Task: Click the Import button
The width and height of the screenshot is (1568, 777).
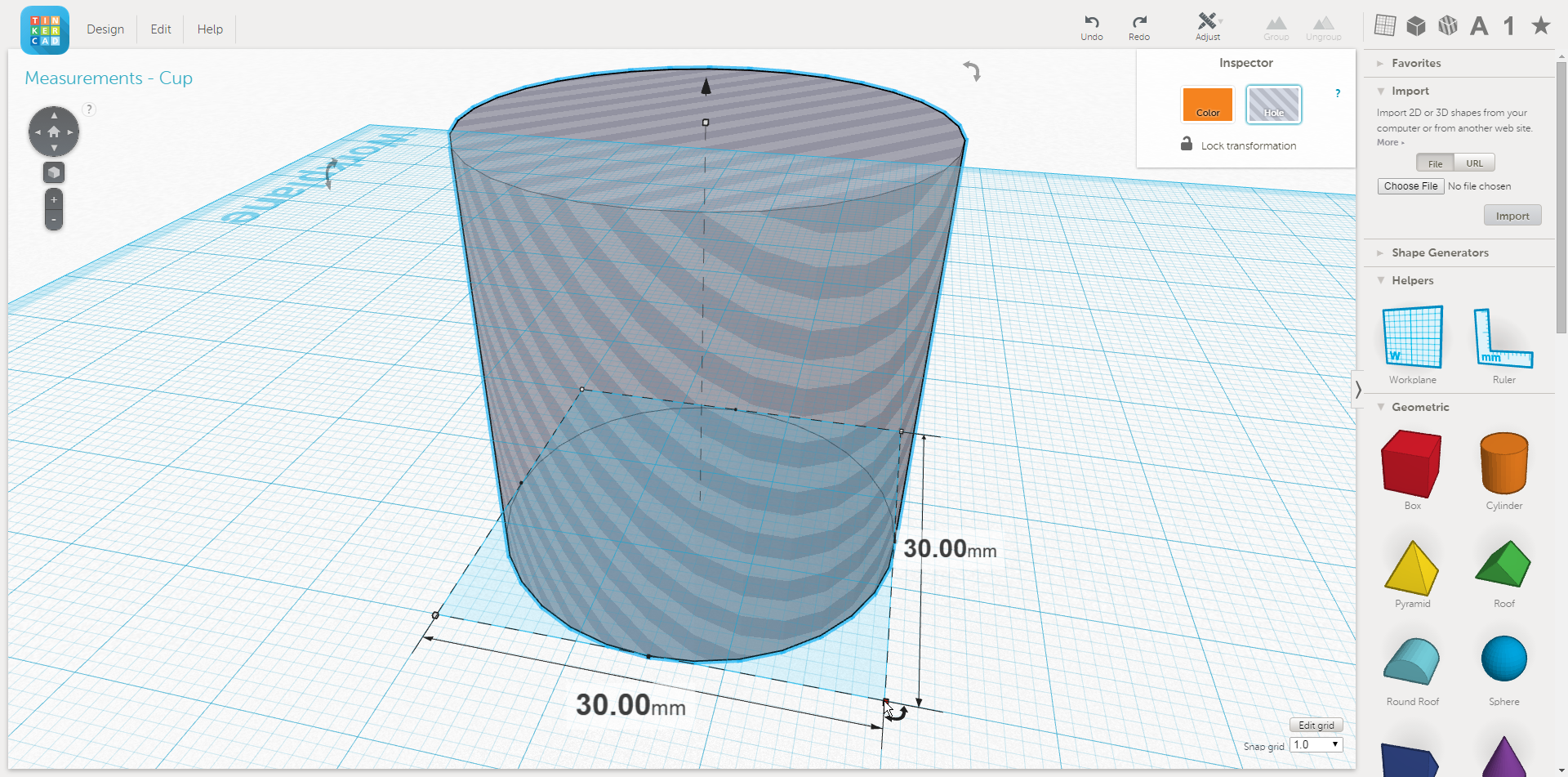Action: (x=1512, y=216)
